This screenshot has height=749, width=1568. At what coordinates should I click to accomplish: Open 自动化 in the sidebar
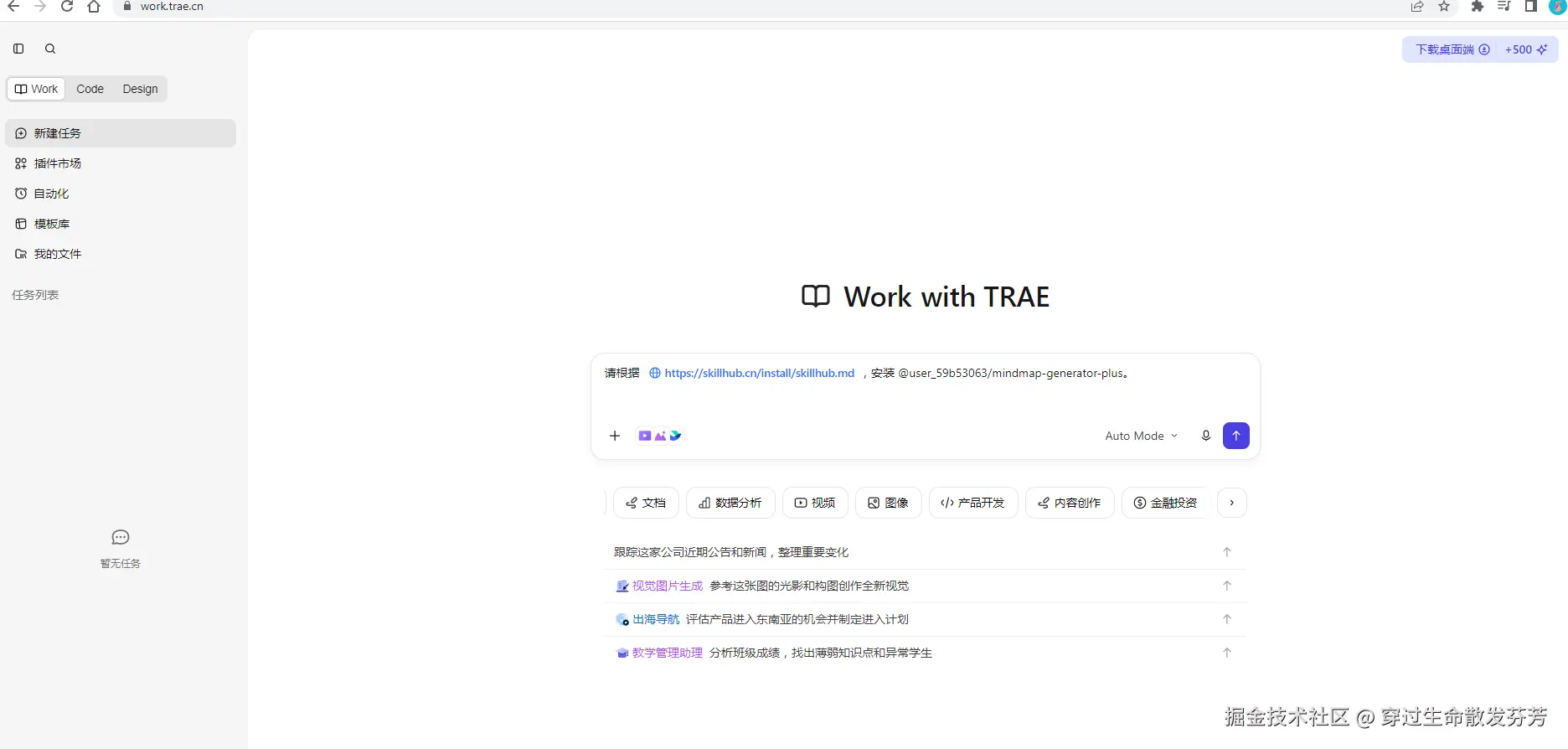121,194
